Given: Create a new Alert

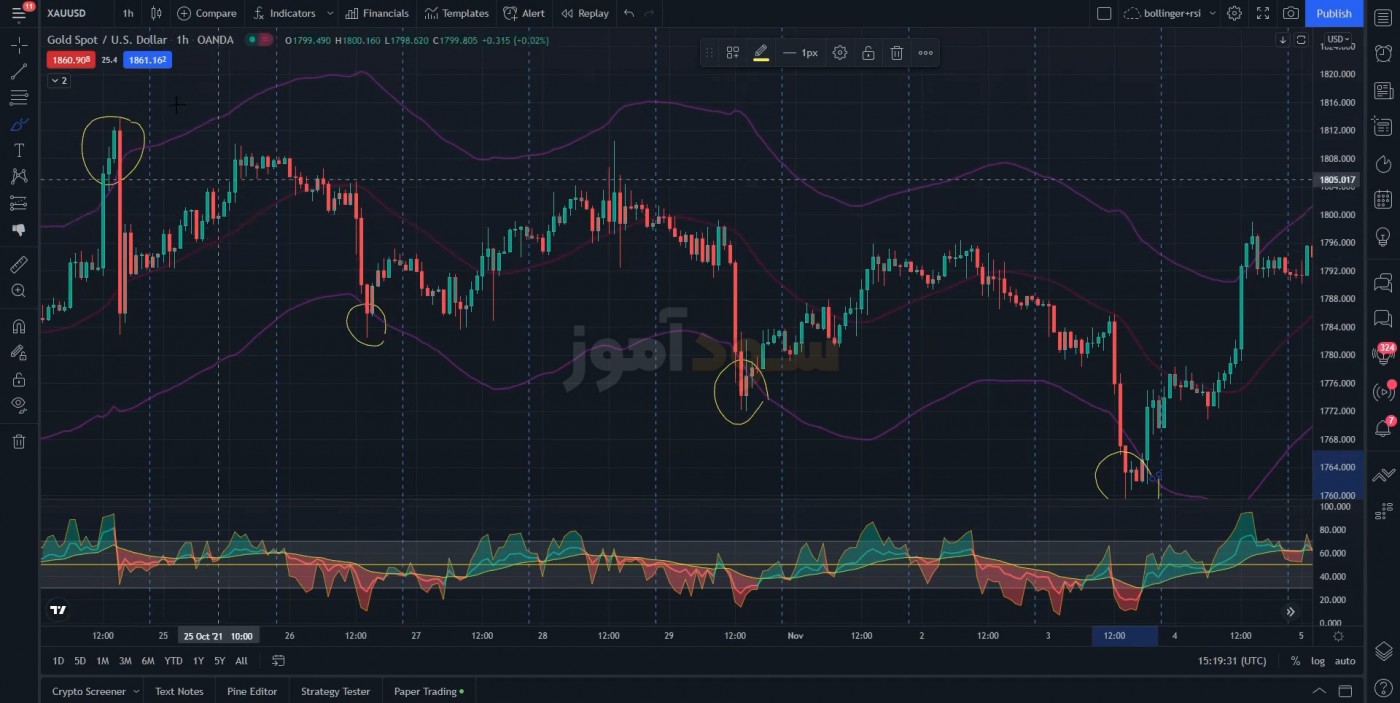Looking at the screenshot, I should [x=524, y=13].
